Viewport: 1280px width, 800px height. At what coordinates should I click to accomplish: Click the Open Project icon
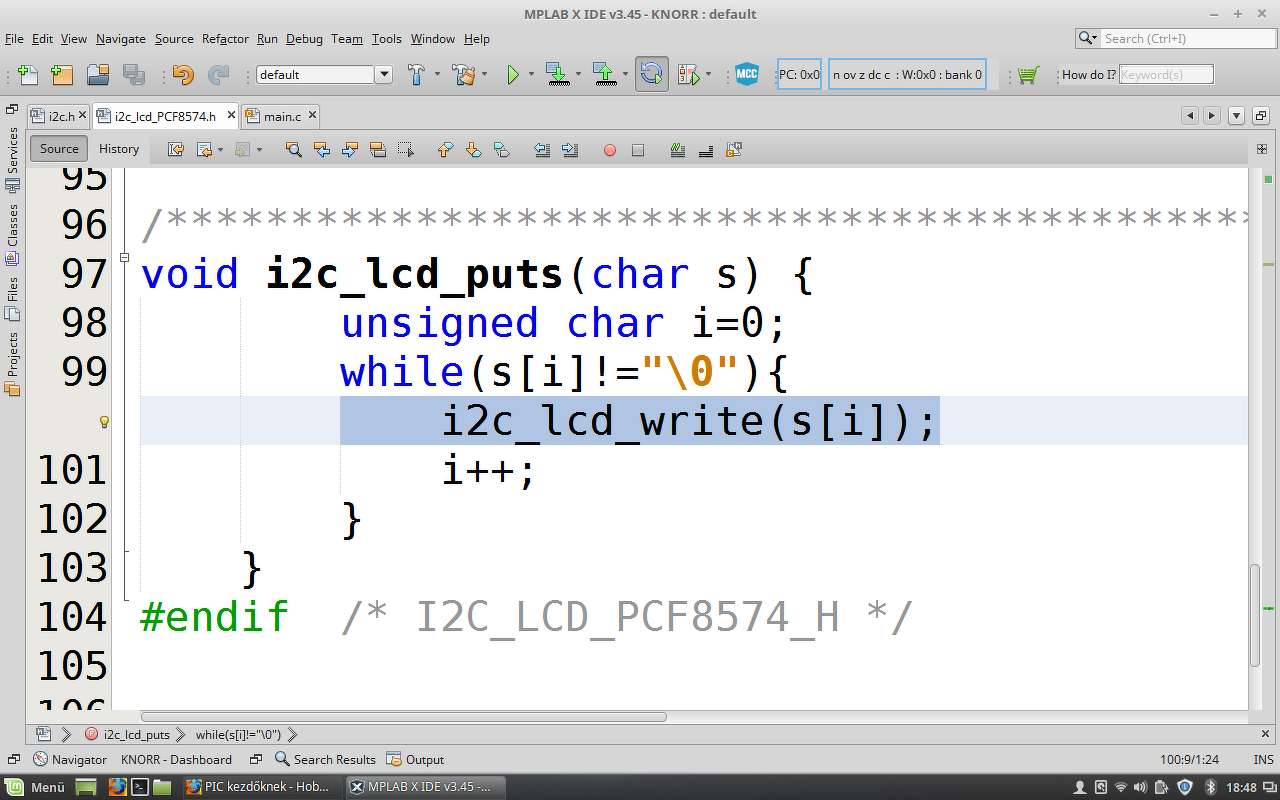click(97, 74)
